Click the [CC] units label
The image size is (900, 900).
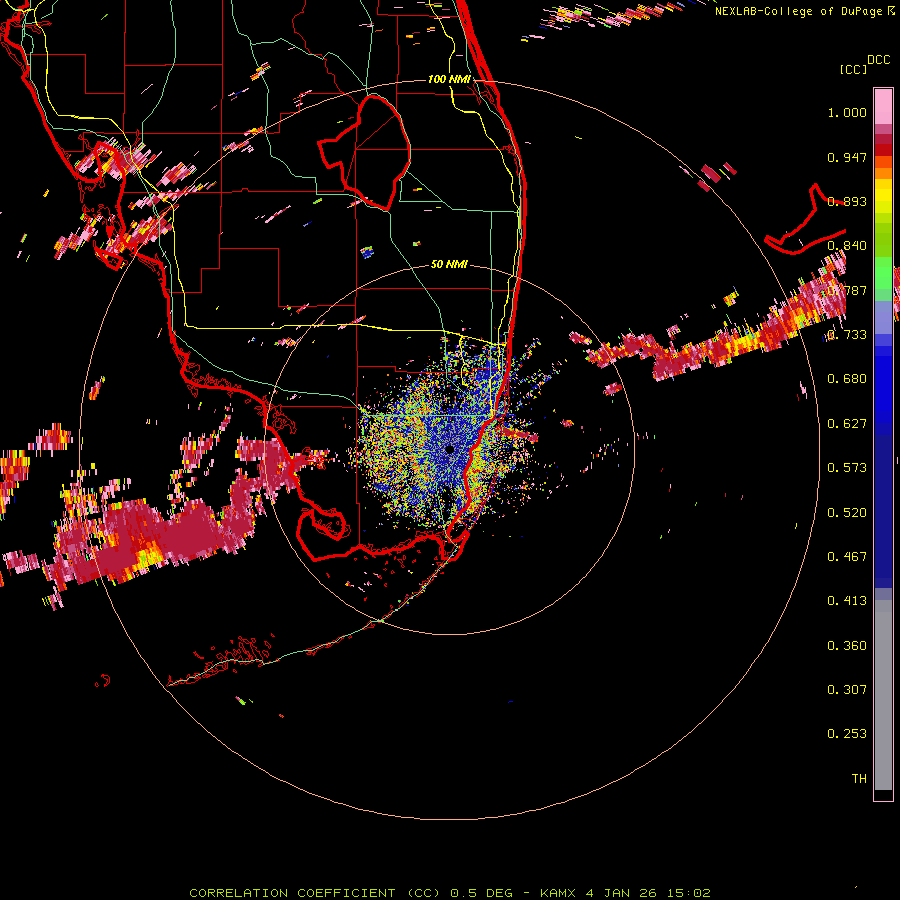tap(853, 69)
